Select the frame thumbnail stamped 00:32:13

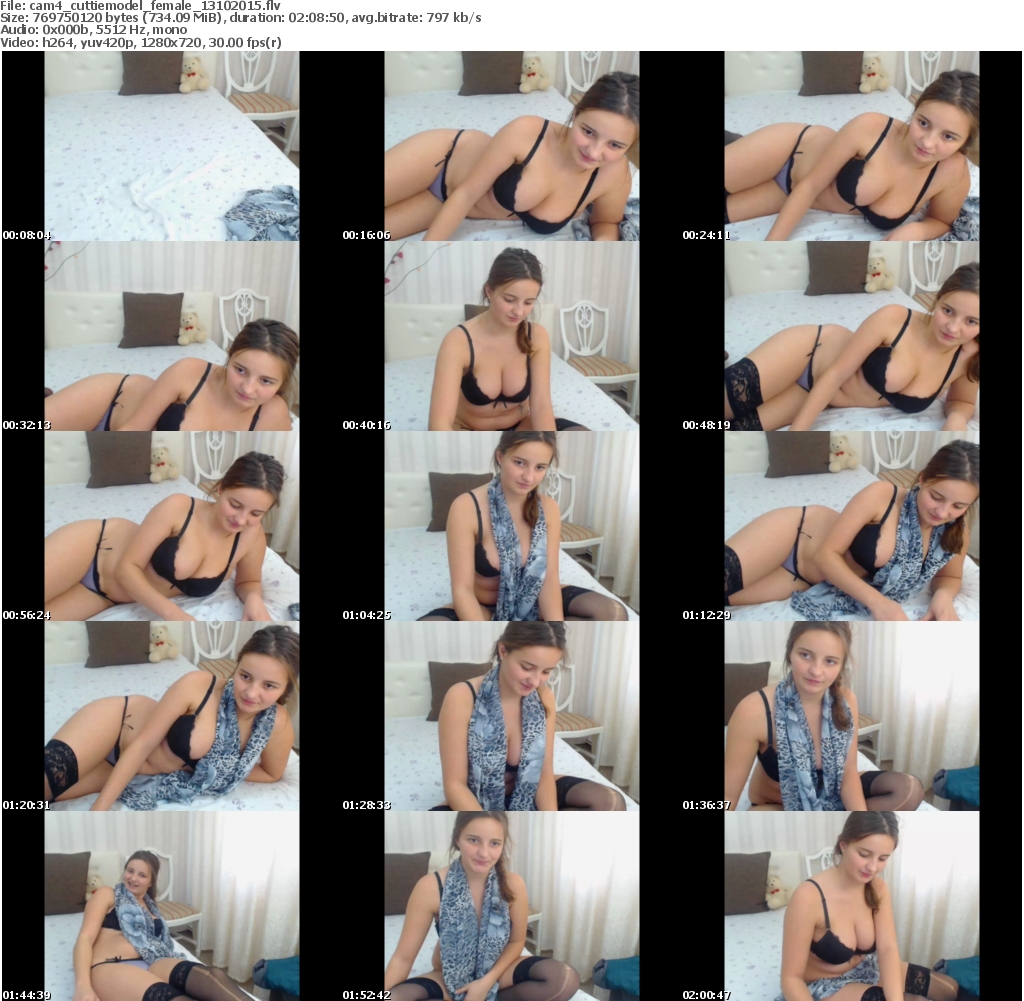[x=172, y=336]
